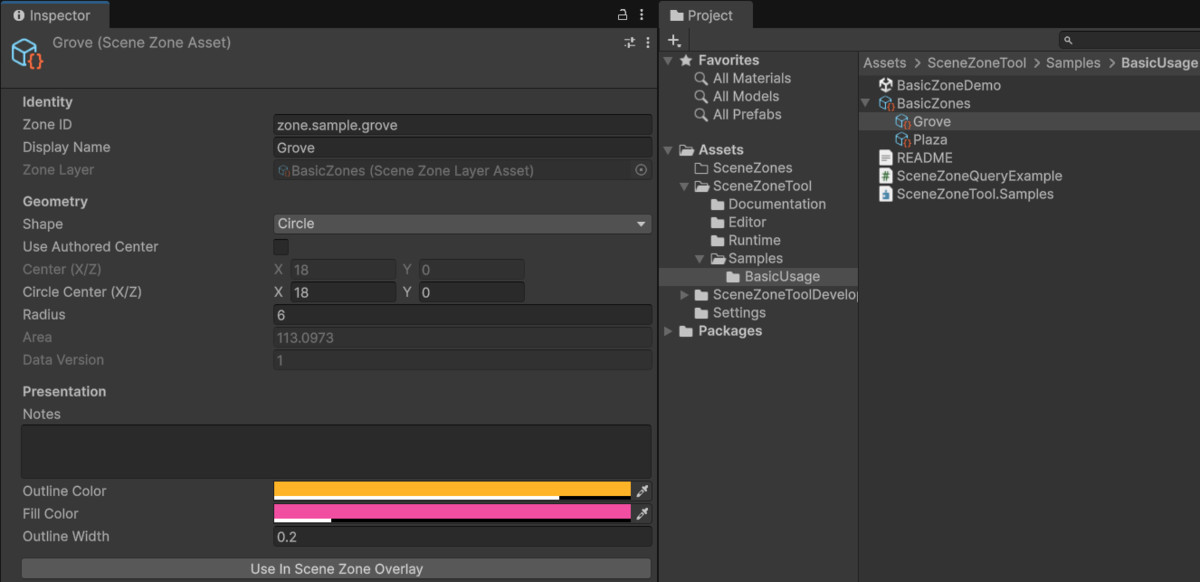Select the SceneZoneQueryExample script
Image resolution: width=1200 pixels, height=582 pixels.
pyautogui.click(x=970, y=175)
